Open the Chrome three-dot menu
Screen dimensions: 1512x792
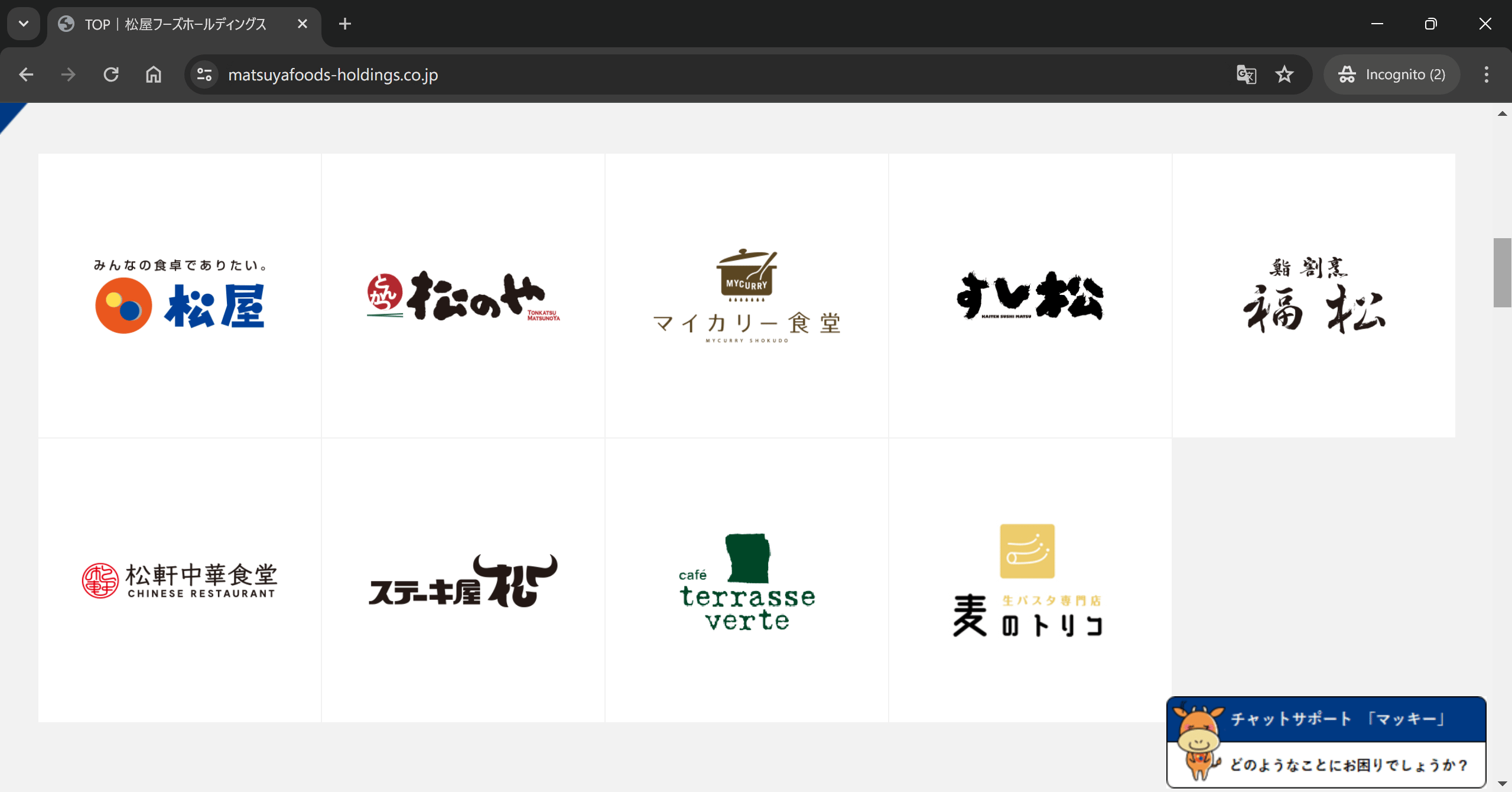[1487, 74]
